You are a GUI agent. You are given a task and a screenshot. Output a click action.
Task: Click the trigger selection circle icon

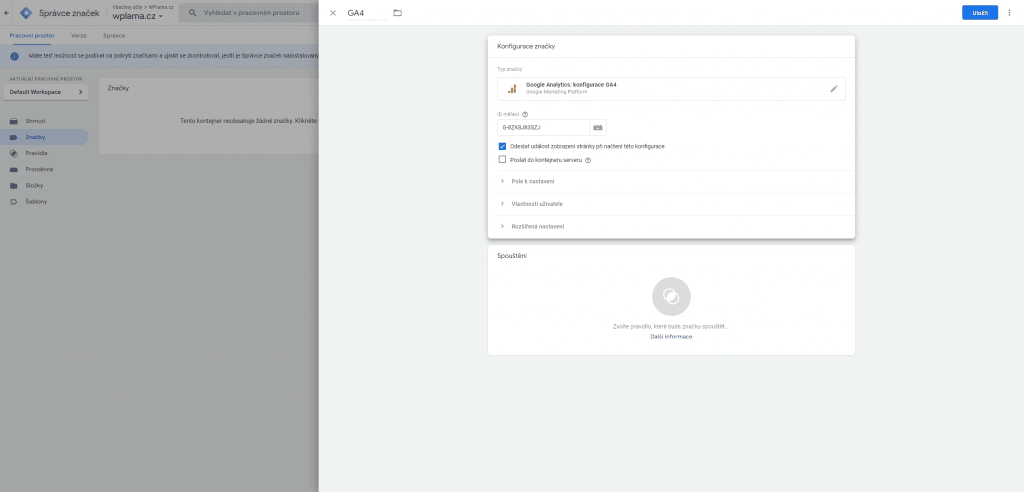click(x=671, y=297)
